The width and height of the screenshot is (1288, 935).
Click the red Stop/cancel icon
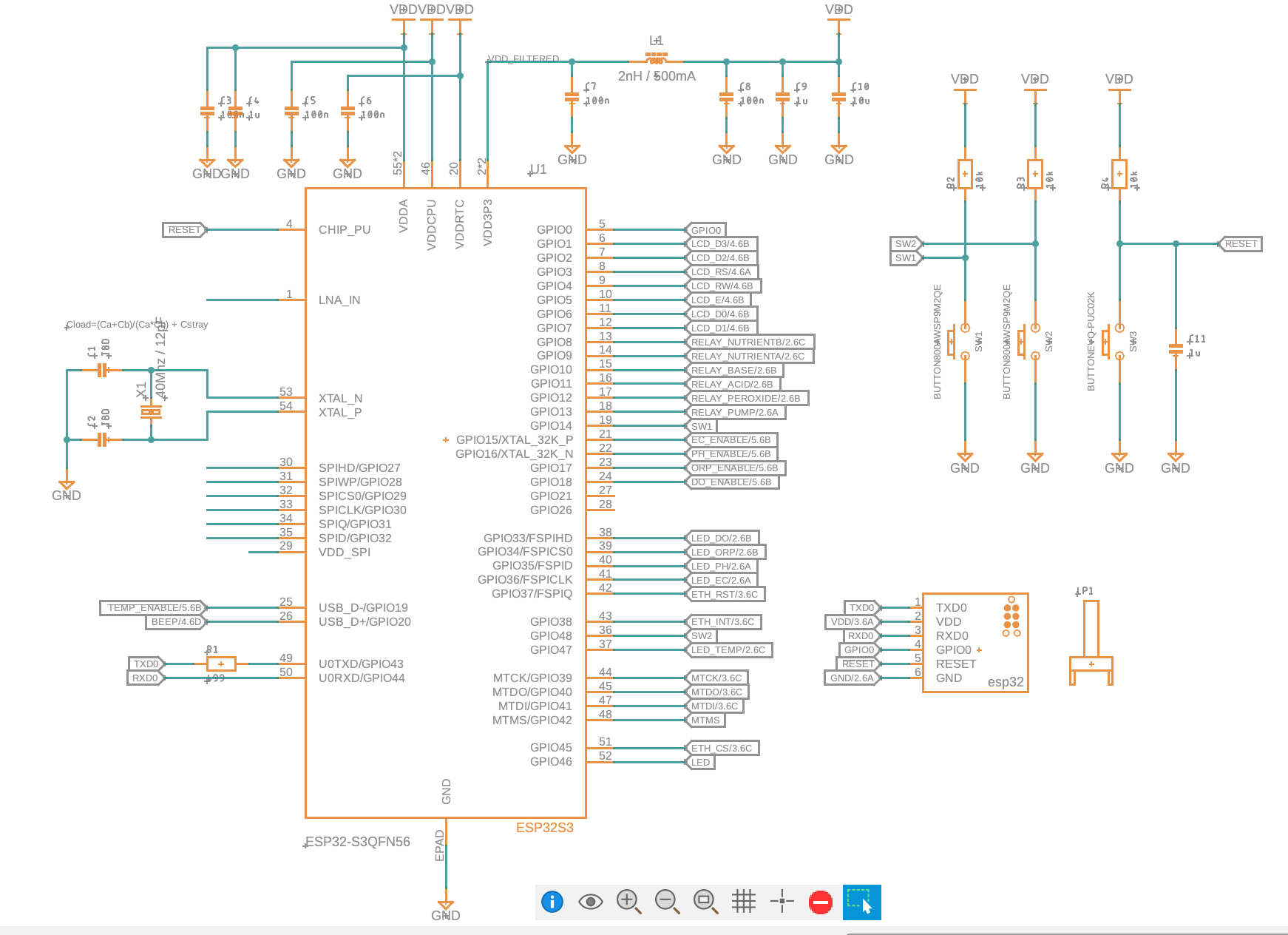pyautogui.click(x=821, y=902)
